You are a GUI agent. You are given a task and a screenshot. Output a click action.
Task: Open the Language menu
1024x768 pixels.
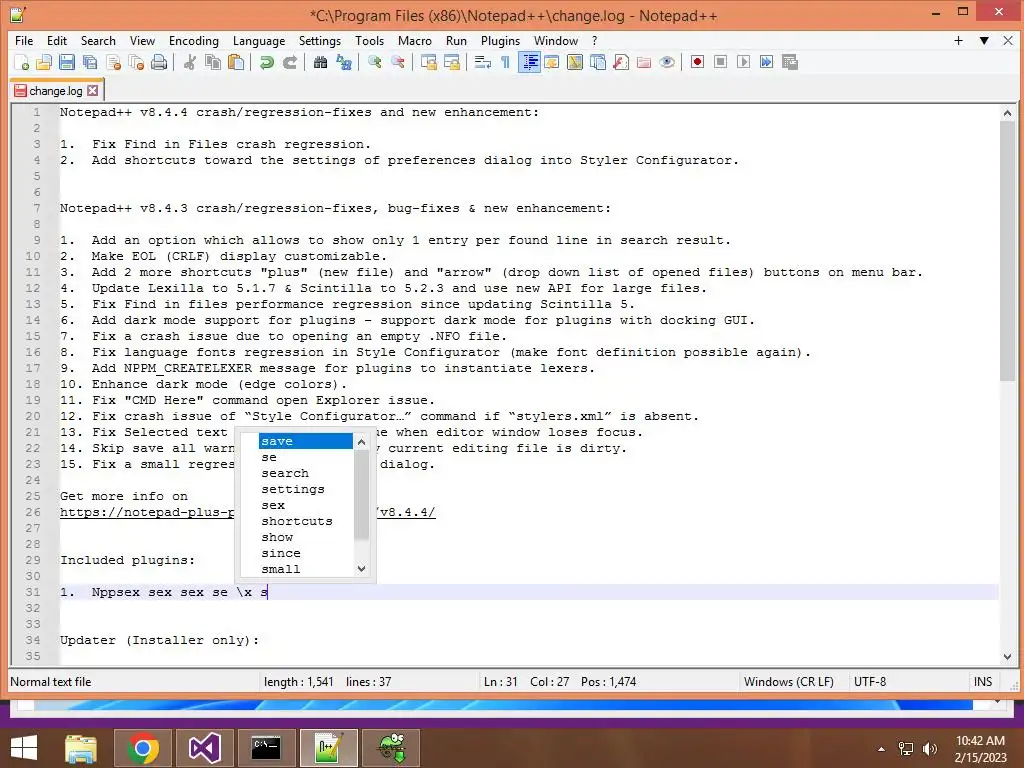259,40
